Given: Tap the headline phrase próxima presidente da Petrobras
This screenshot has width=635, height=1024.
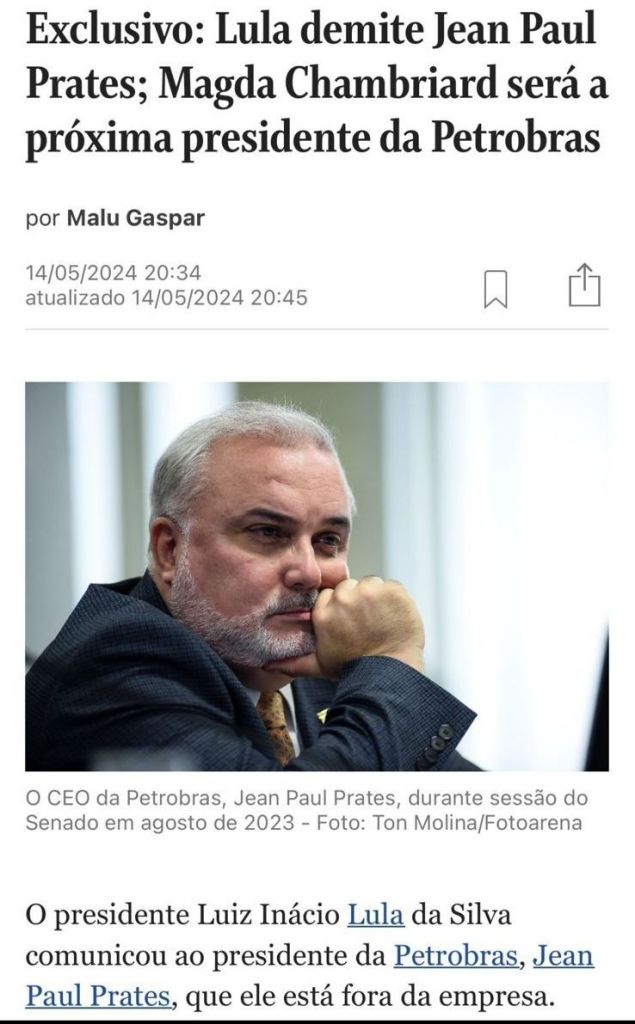Looking at the screenshot, I should (312, 138).
